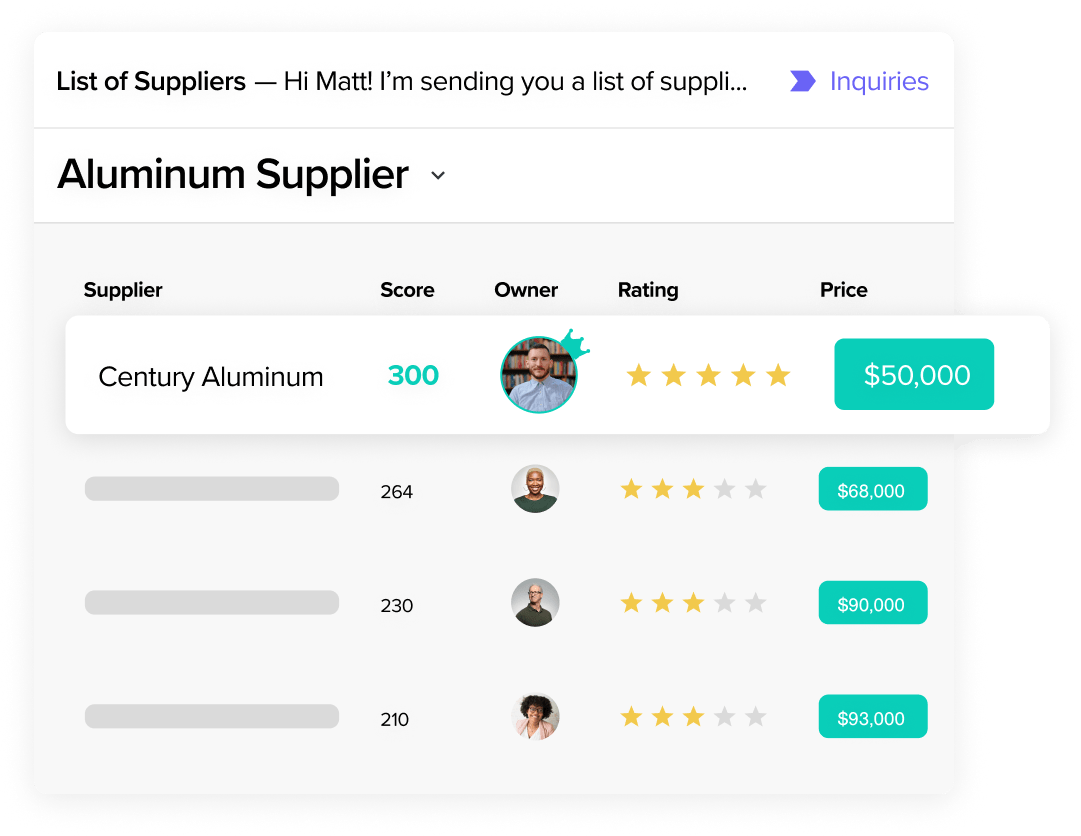This screenshot has height=836, width=1081.
Task: Click the crown icon on top owner
Action: click(x=576, y=343)
